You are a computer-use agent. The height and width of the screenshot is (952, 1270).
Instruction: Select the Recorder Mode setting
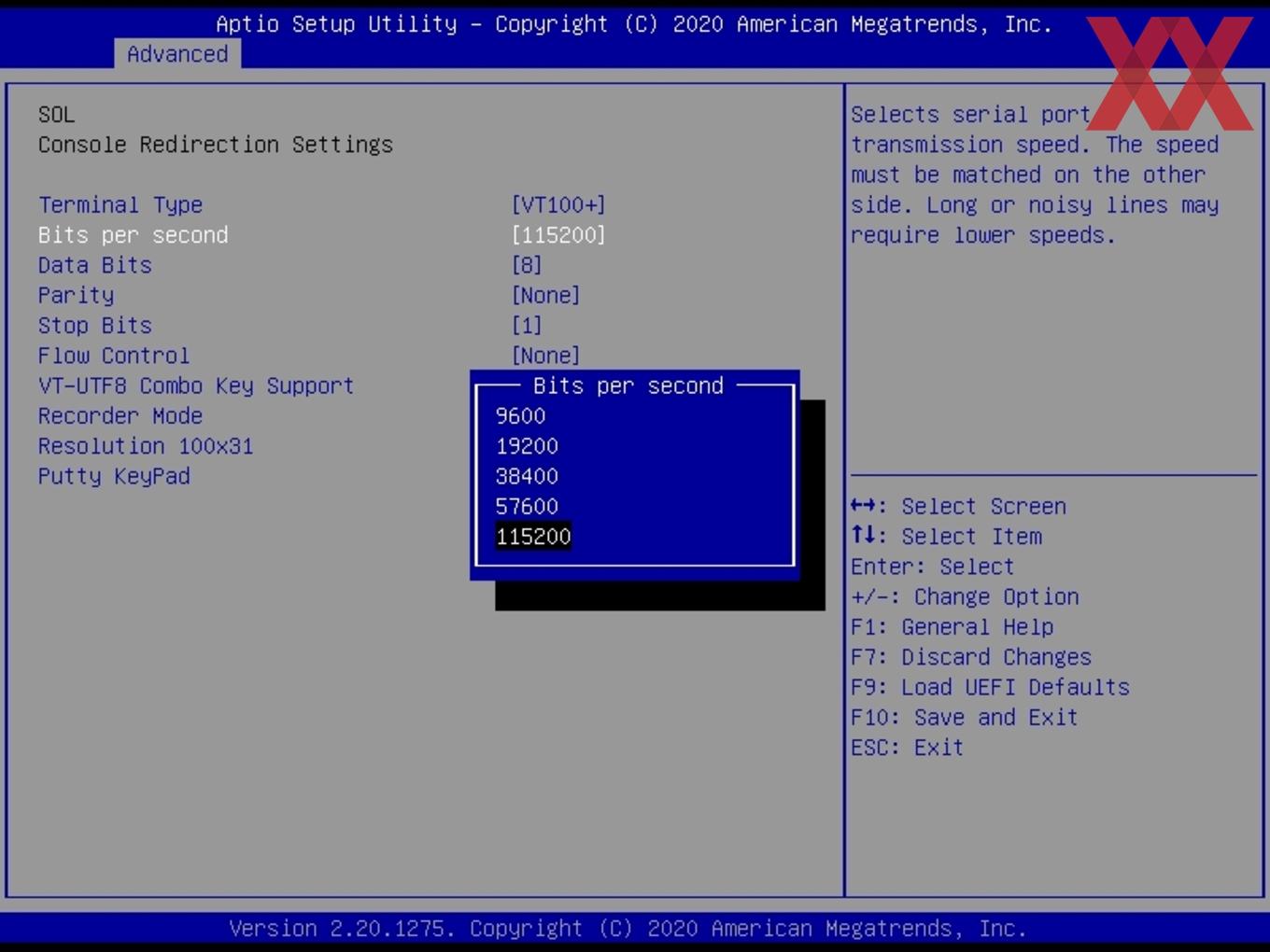(120, 416)
